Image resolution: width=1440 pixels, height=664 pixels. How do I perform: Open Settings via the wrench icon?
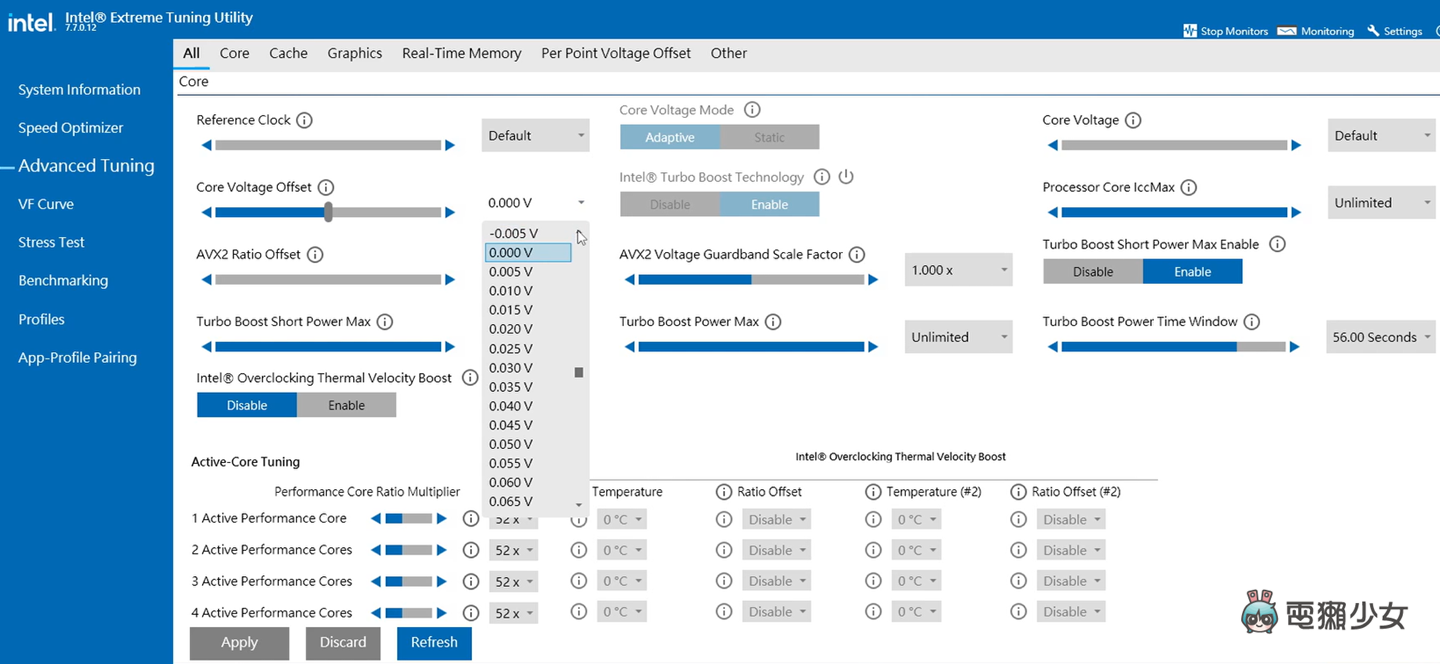tap(1373, 31)
